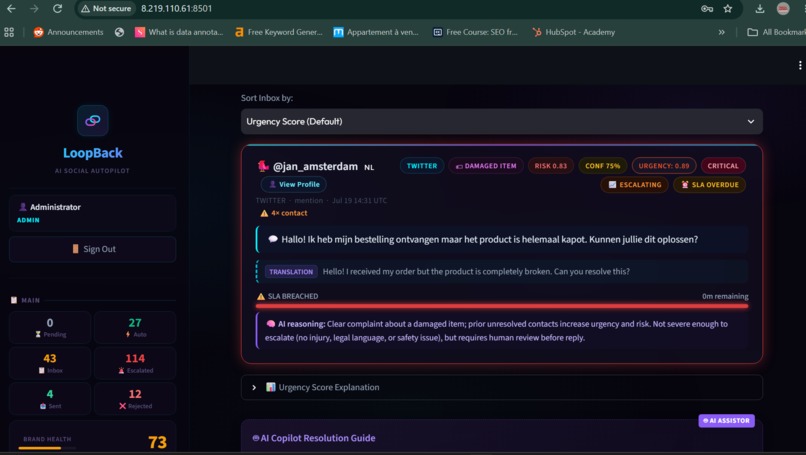Viewport: 806px width, 455px height.
Task: Click the Pending count tile showing 0
Action: click(x=50, y=327)
